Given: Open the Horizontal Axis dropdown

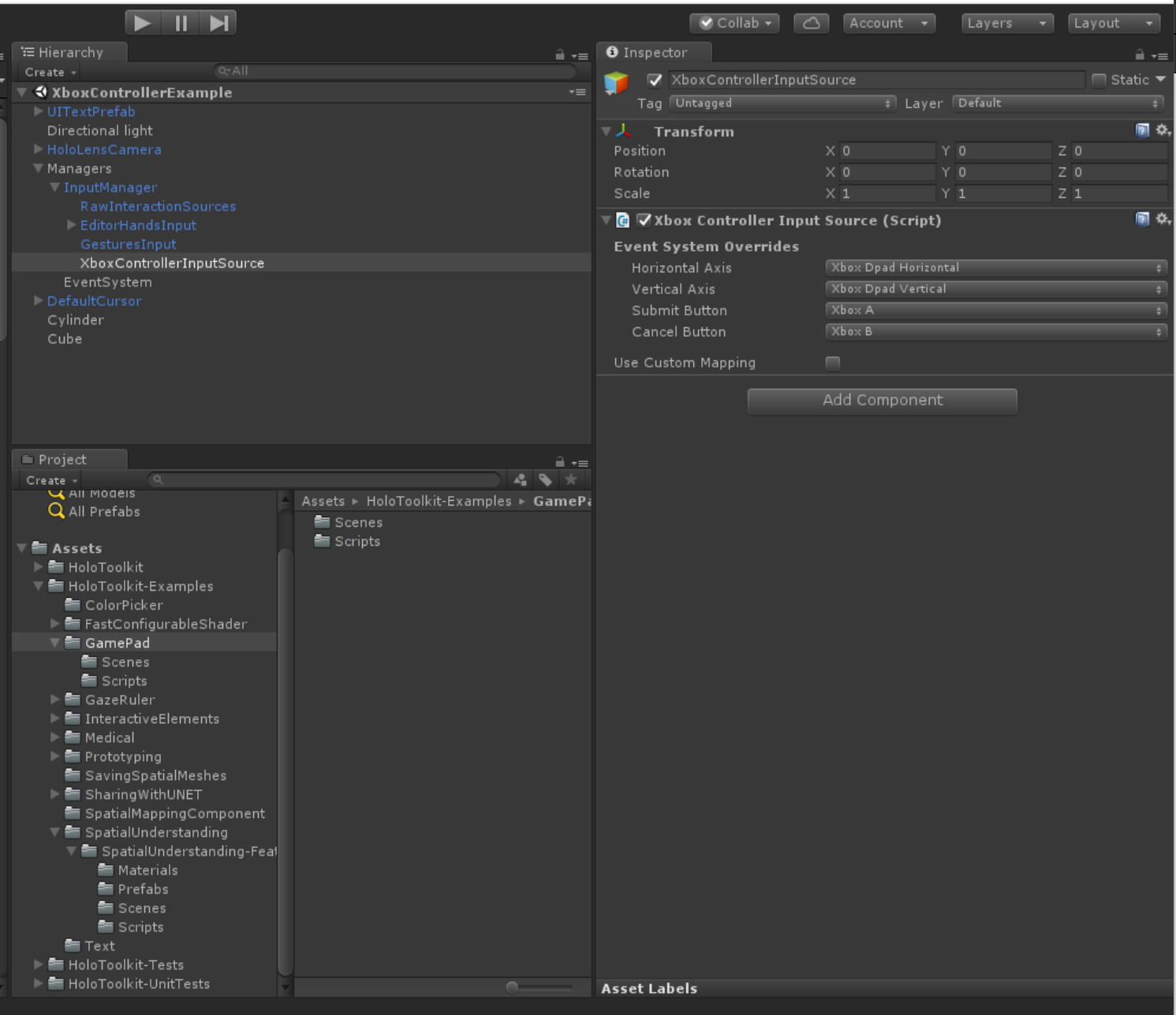Looking at the screenshot, I should click(995, 267).
